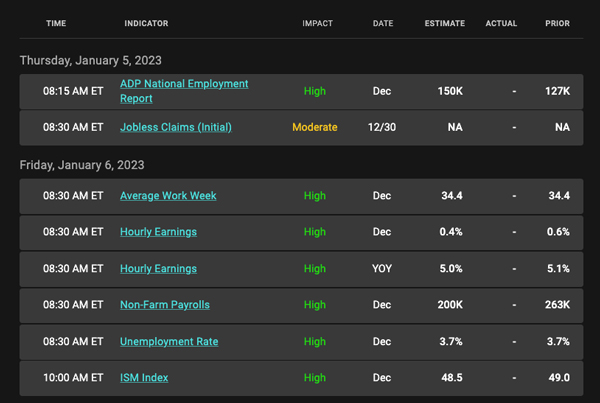Click the 200K estimate for Non-Farm Payrolls
This screenshot has width=600, height=403.
tap(451, 305)
